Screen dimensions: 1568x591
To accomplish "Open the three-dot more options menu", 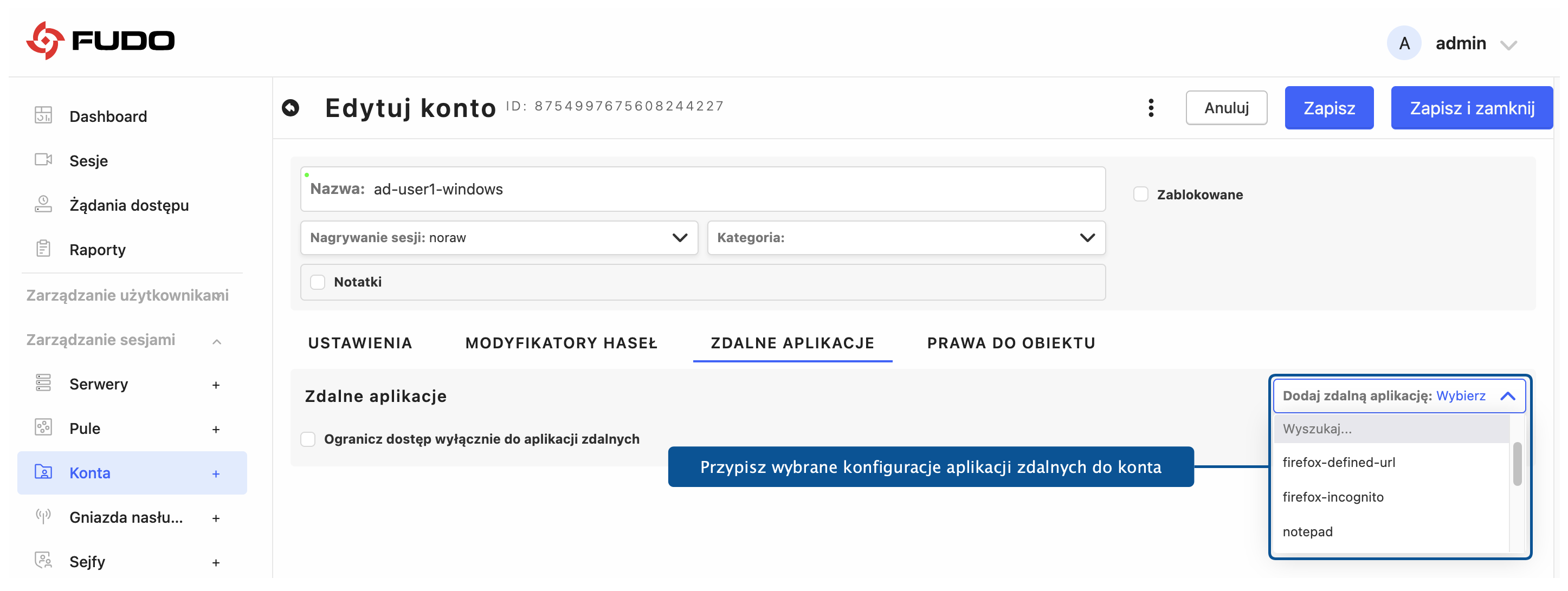I will tap(1151, 108).
